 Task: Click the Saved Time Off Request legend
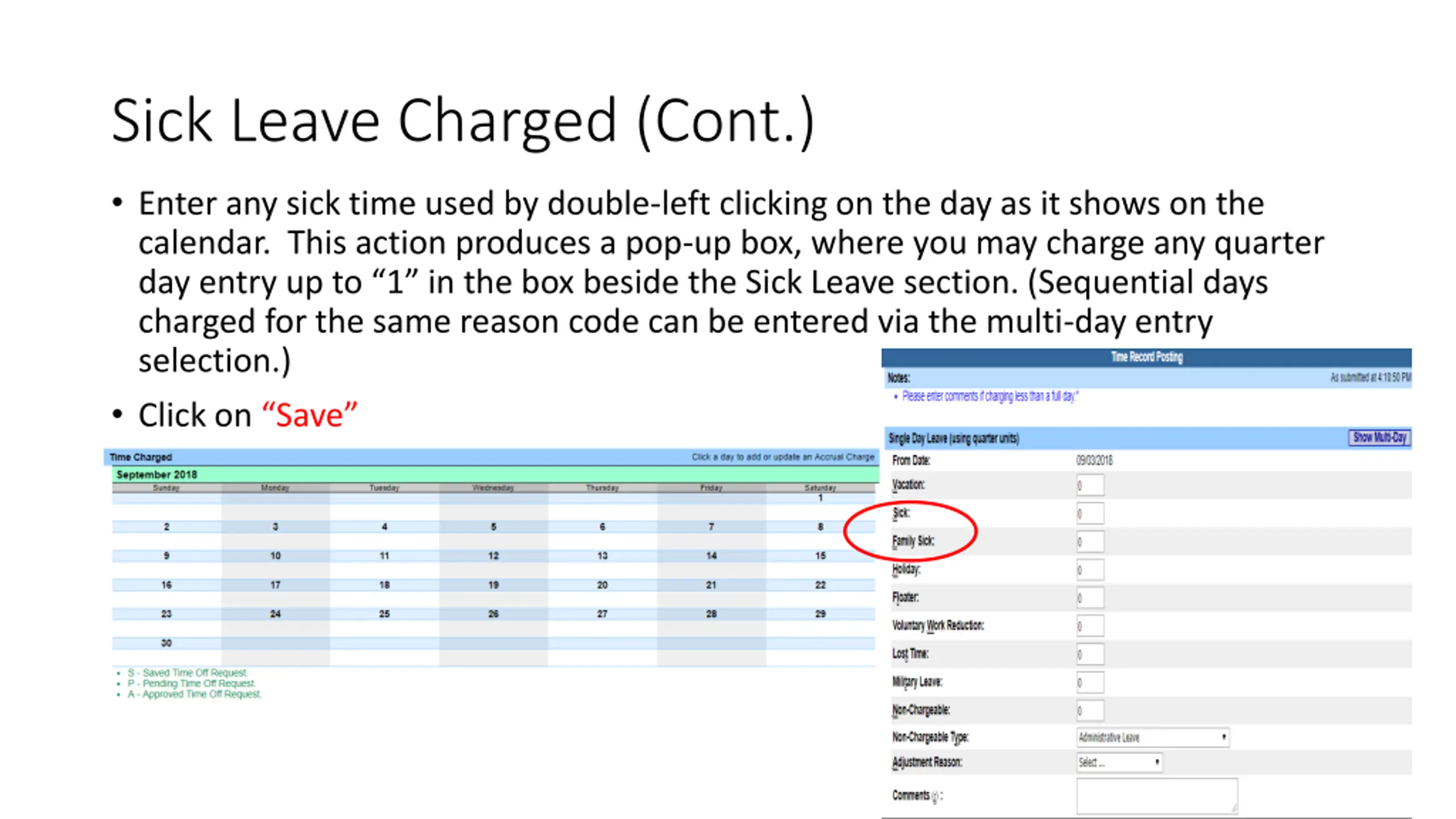(188, 672)
